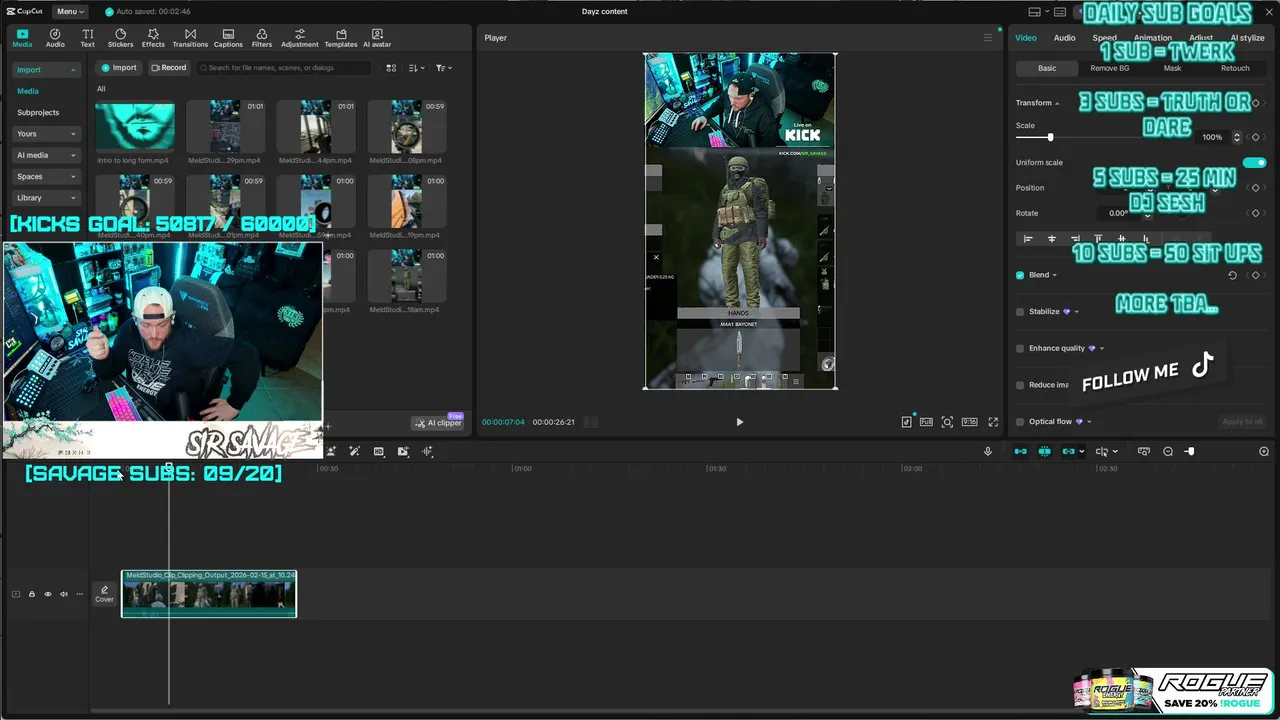Select Subprojects in the sidebar
The image size is (1280, 720).
[38, 113]
